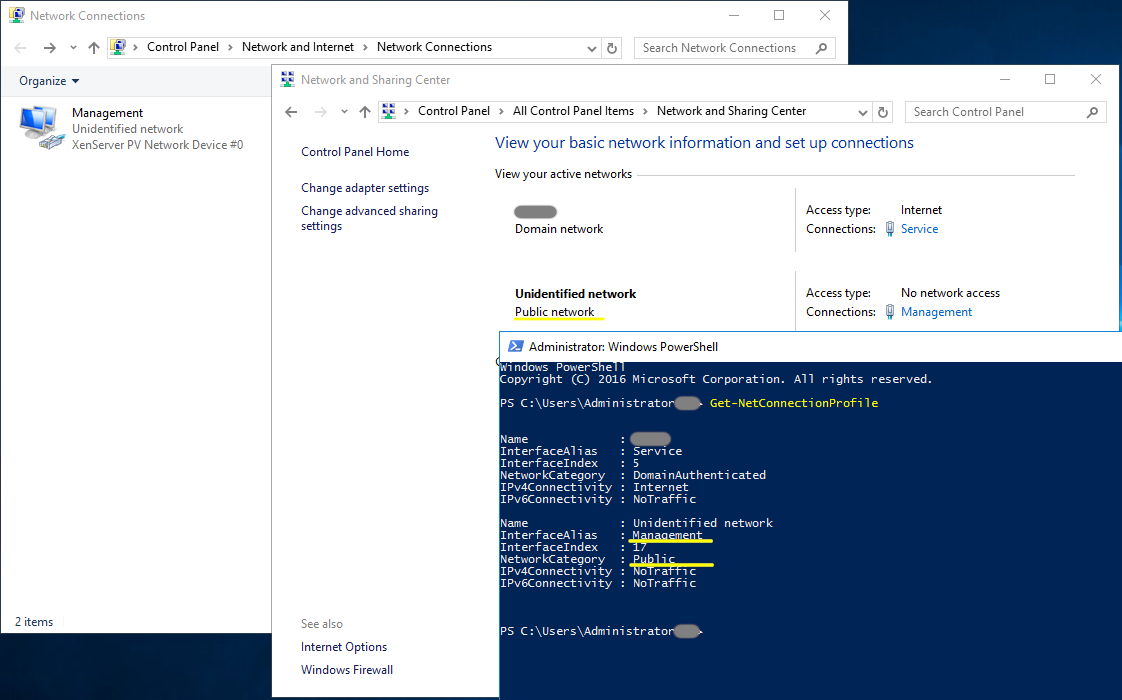Expand the Network Connections address bar dropdown

[x=593, y=47]
